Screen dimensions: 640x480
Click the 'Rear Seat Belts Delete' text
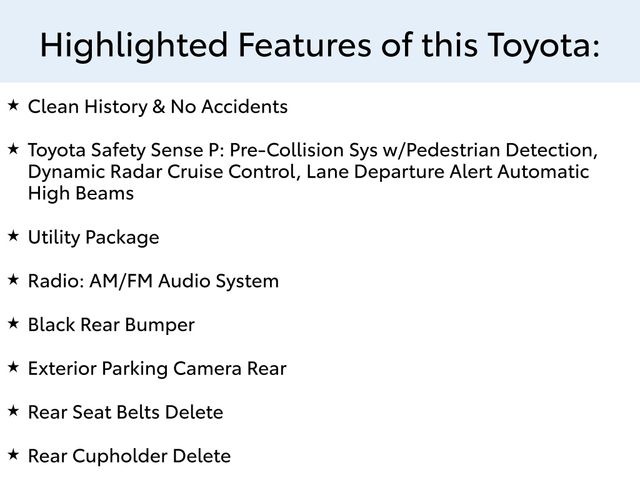click(125, 412)
